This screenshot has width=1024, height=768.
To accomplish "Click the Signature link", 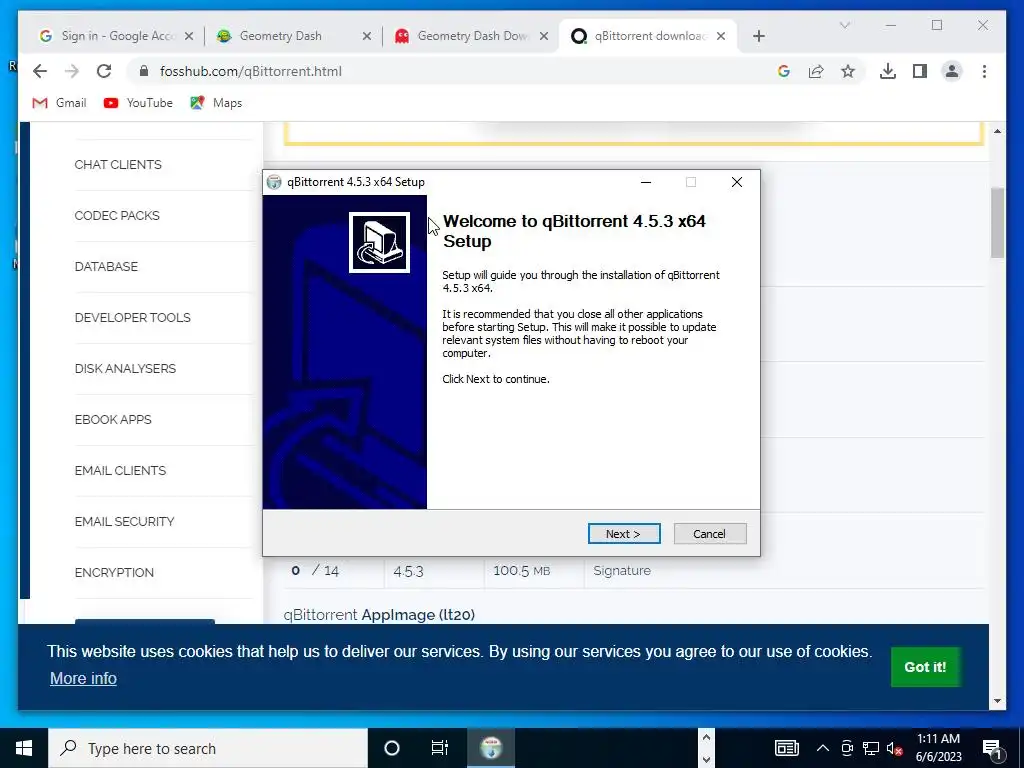I will [622, 570].
